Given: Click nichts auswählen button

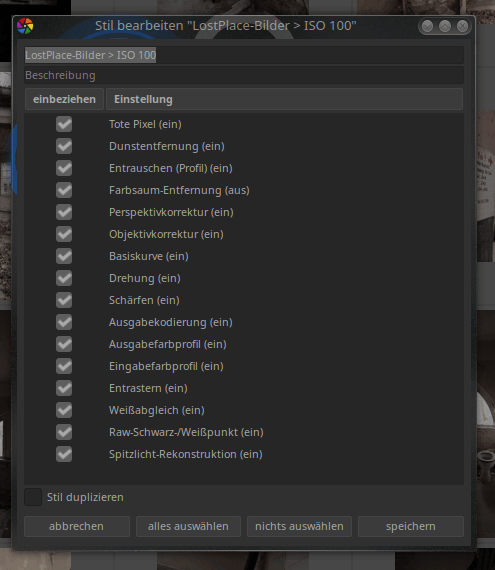Looking at the screenshot, I should tap(299, 526).
